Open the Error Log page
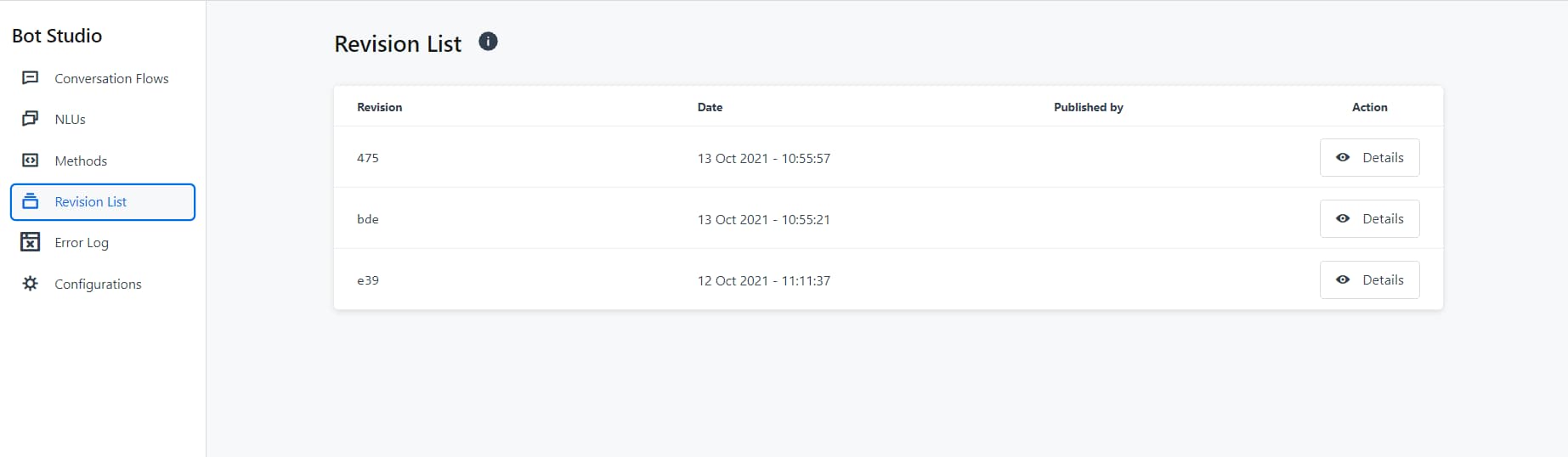The width and height of the screenshot is (1568, 457). tap(103, 242)
